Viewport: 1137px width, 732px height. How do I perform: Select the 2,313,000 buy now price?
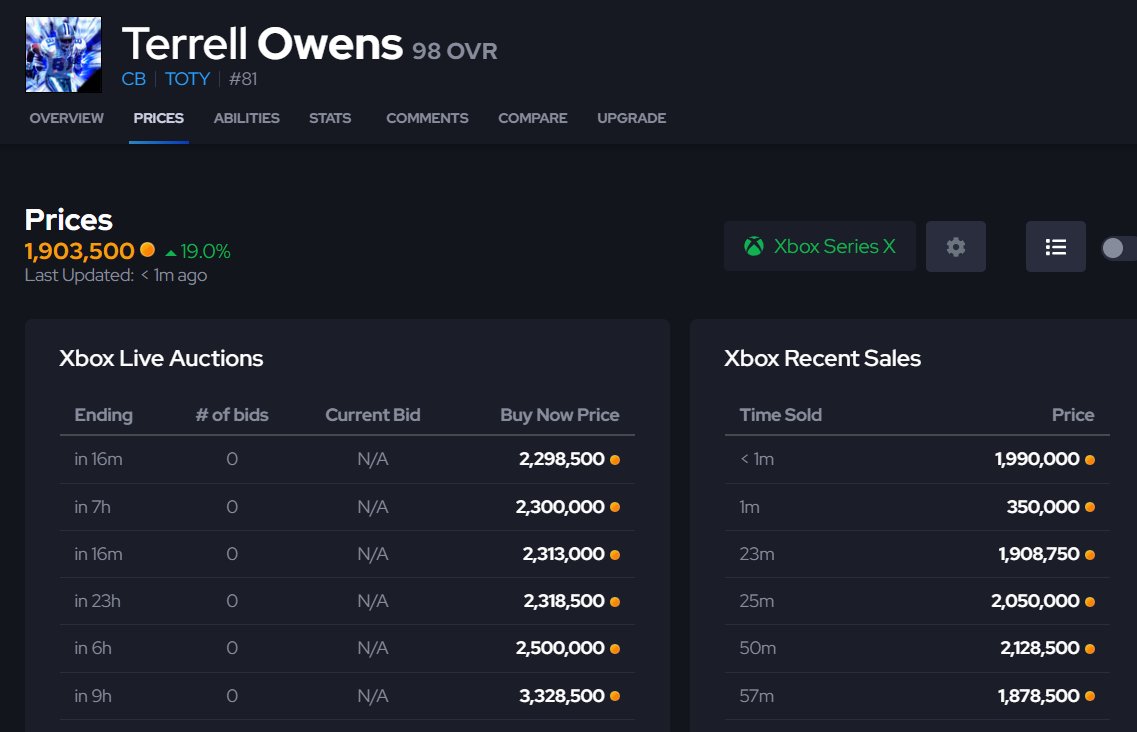[563, 554]
